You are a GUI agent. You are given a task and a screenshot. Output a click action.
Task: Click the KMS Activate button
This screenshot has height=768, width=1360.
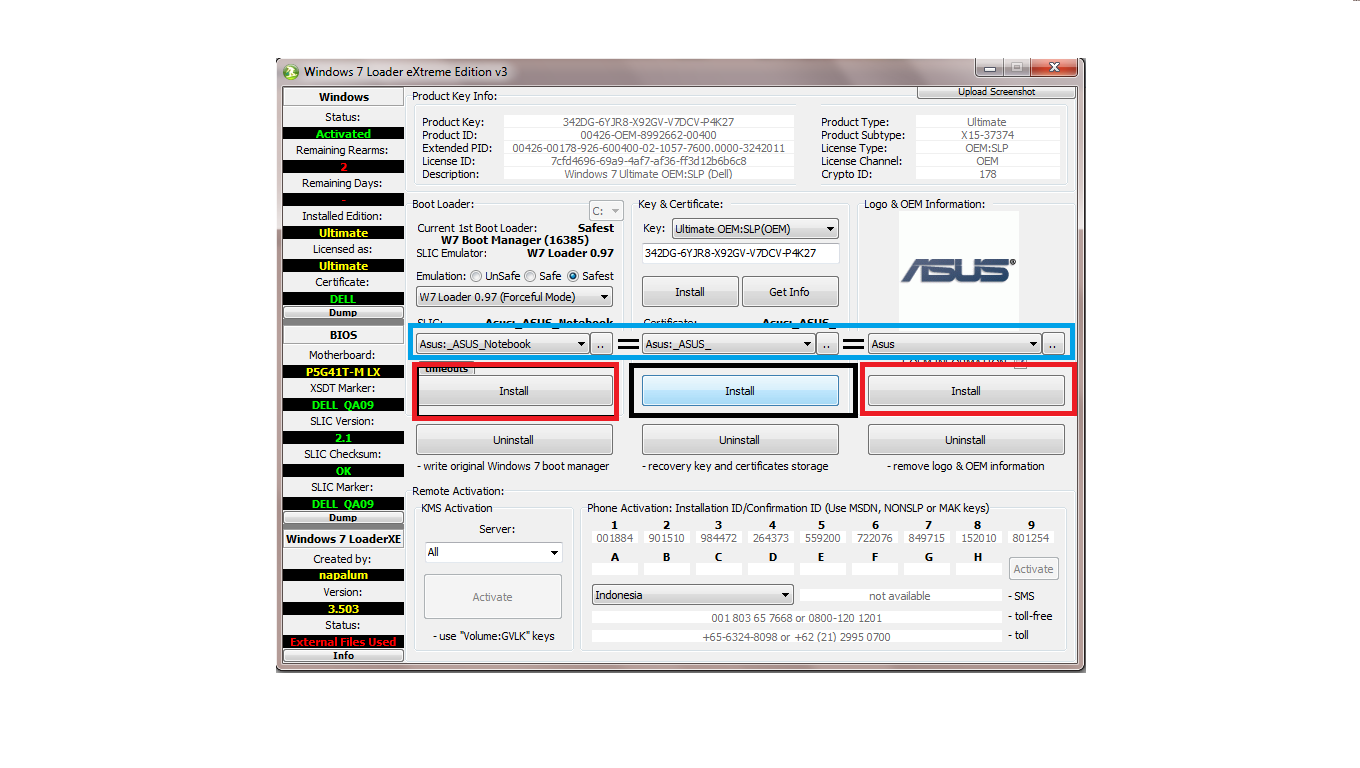pyautogui.click(x=493, y=597)
